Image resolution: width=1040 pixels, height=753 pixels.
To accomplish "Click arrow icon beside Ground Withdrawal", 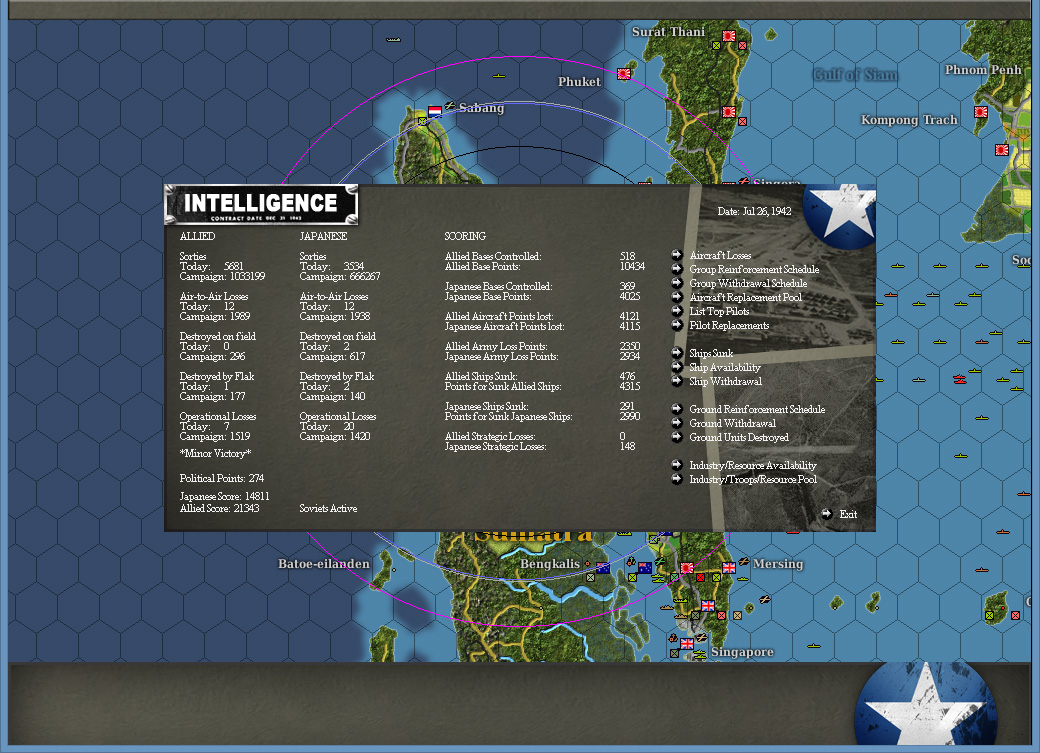I will pos(677,423).
